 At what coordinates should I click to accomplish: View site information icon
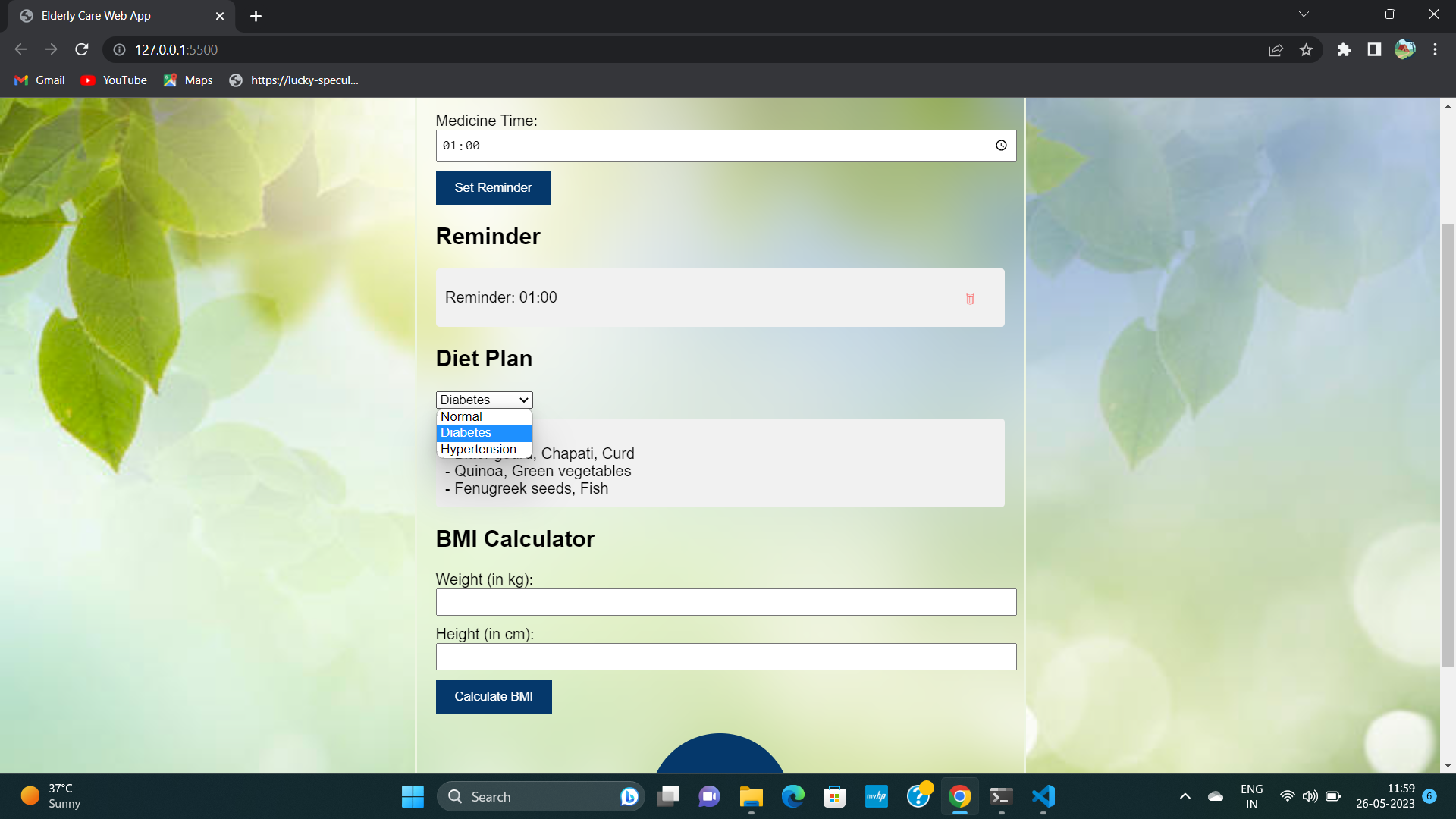[x=119, y=50]
